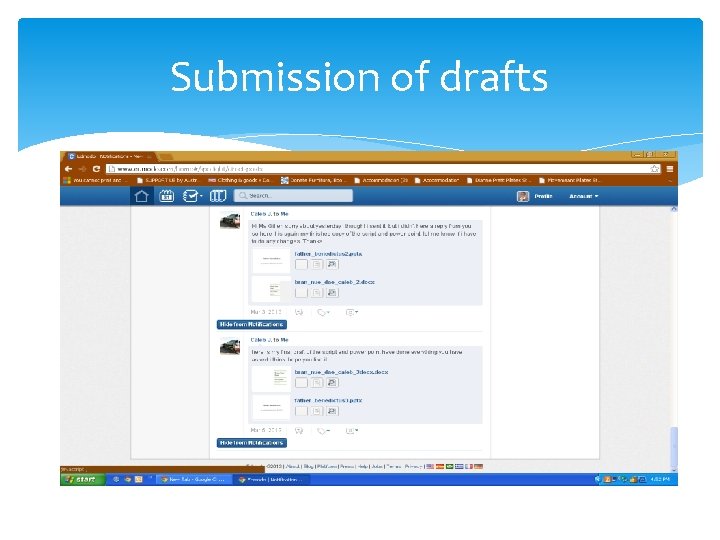This screenshot has height=540, width=720.
Task: Click Hide from Notifications under Mar 6 post
Action: point(252,443)
